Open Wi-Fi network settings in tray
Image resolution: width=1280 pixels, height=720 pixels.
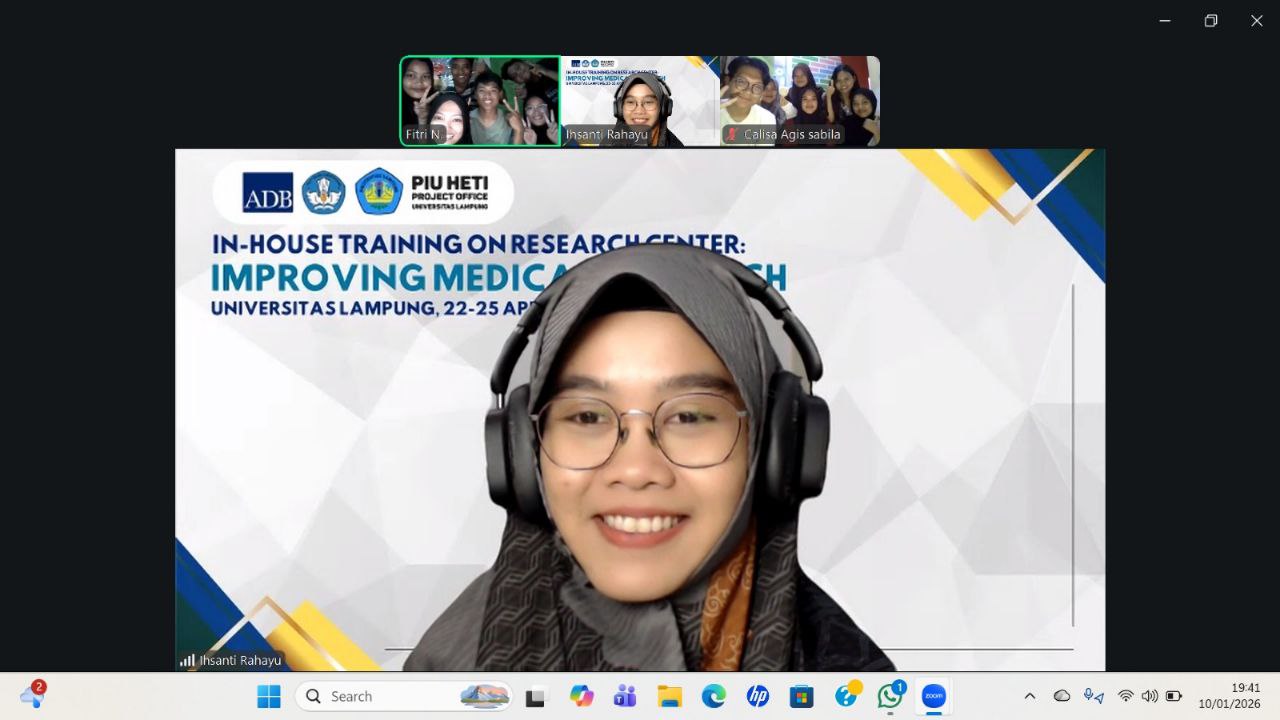pyautogui.click(x=1126, y=696)
